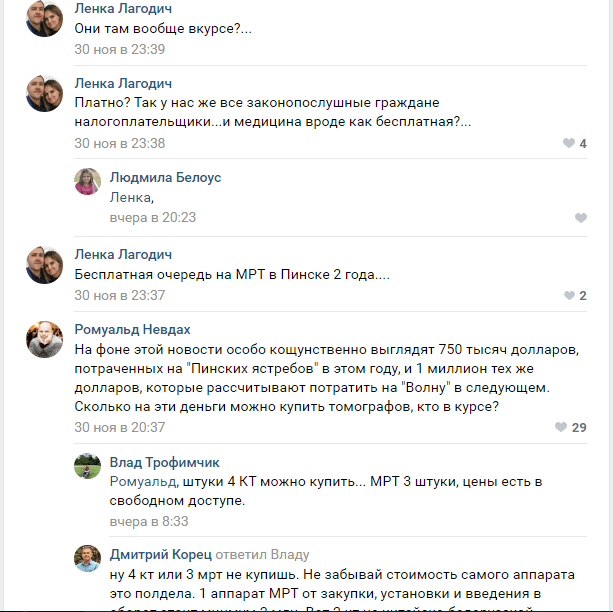Open the name link Людмила Белоус
The image size is (613, 612).
click(166, 178)
